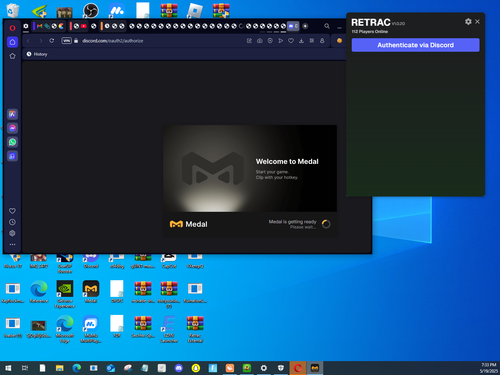Viewport: 500px width, 375px height.
Task: Expand the three-dot sidebar setup menu
Action: pos(12,244)
